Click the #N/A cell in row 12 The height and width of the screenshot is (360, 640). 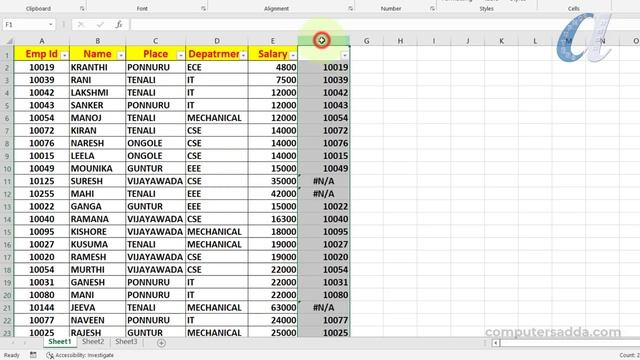[324, 194]
